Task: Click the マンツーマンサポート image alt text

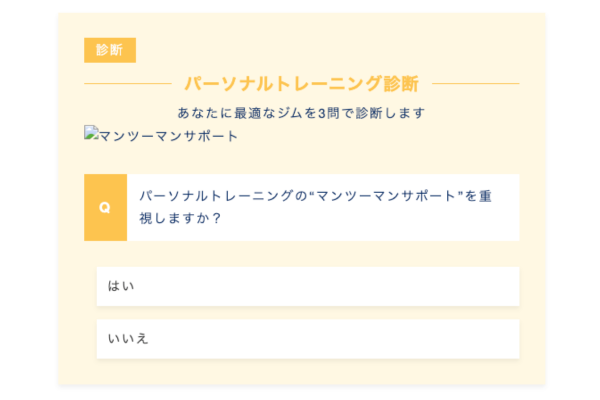Action: (x=168, y=136)
